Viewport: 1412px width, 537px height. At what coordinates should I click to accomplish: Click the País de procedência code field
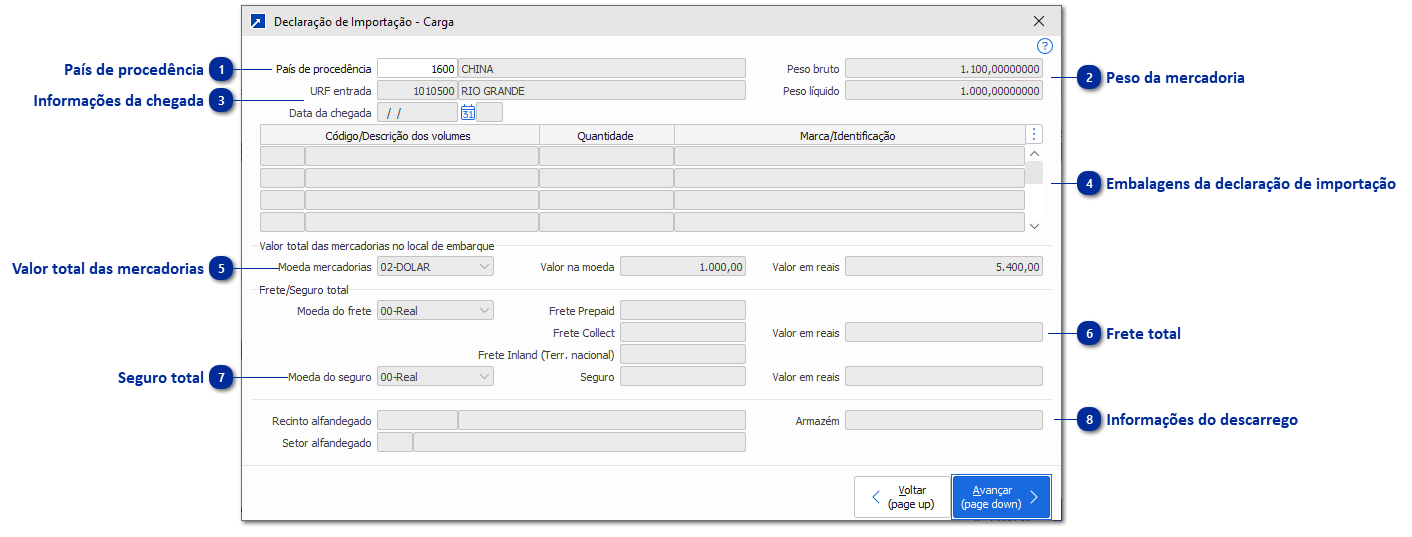417,69
